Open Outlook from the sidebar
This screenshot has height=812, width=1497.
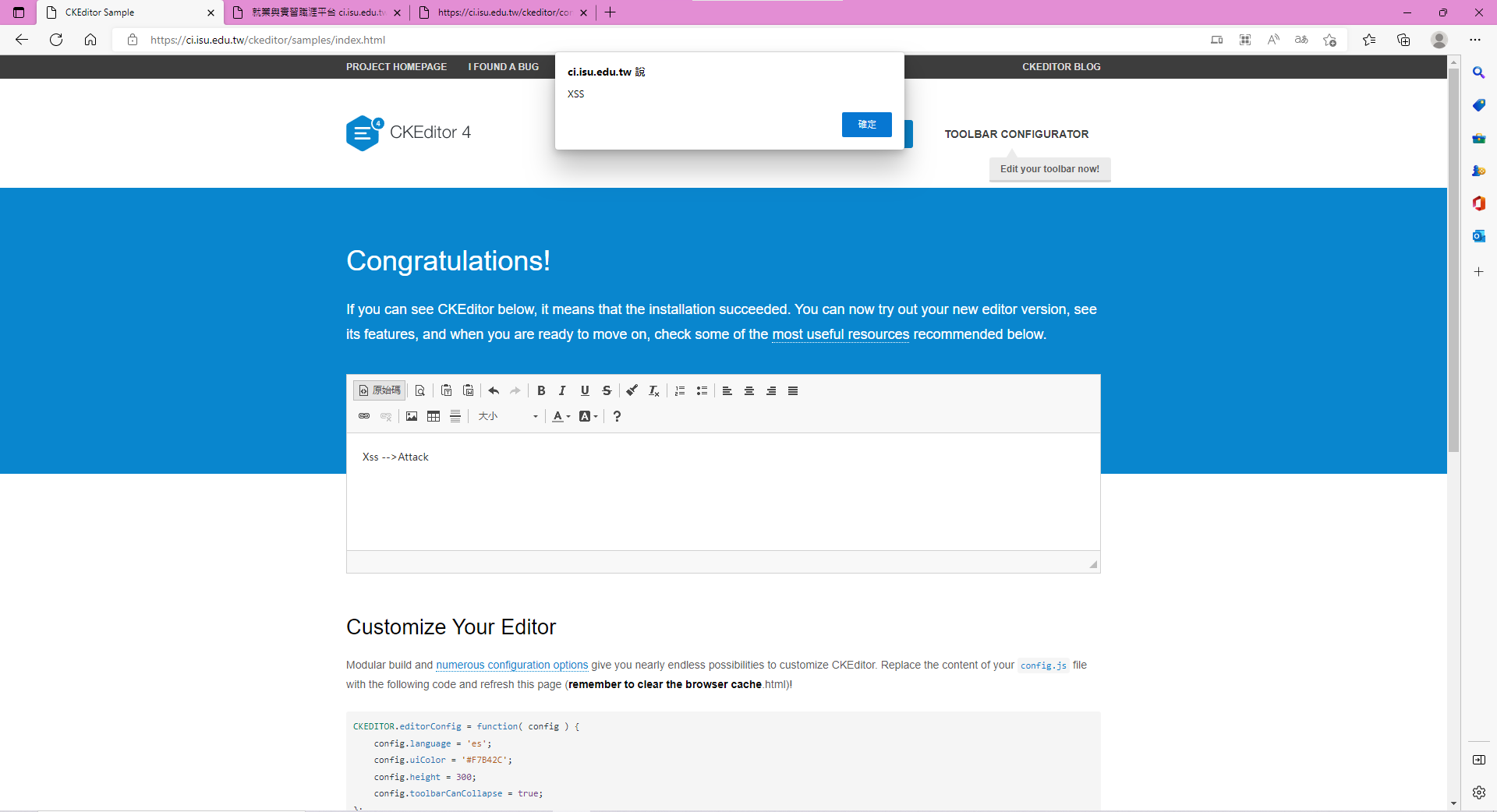point(1479,236)
